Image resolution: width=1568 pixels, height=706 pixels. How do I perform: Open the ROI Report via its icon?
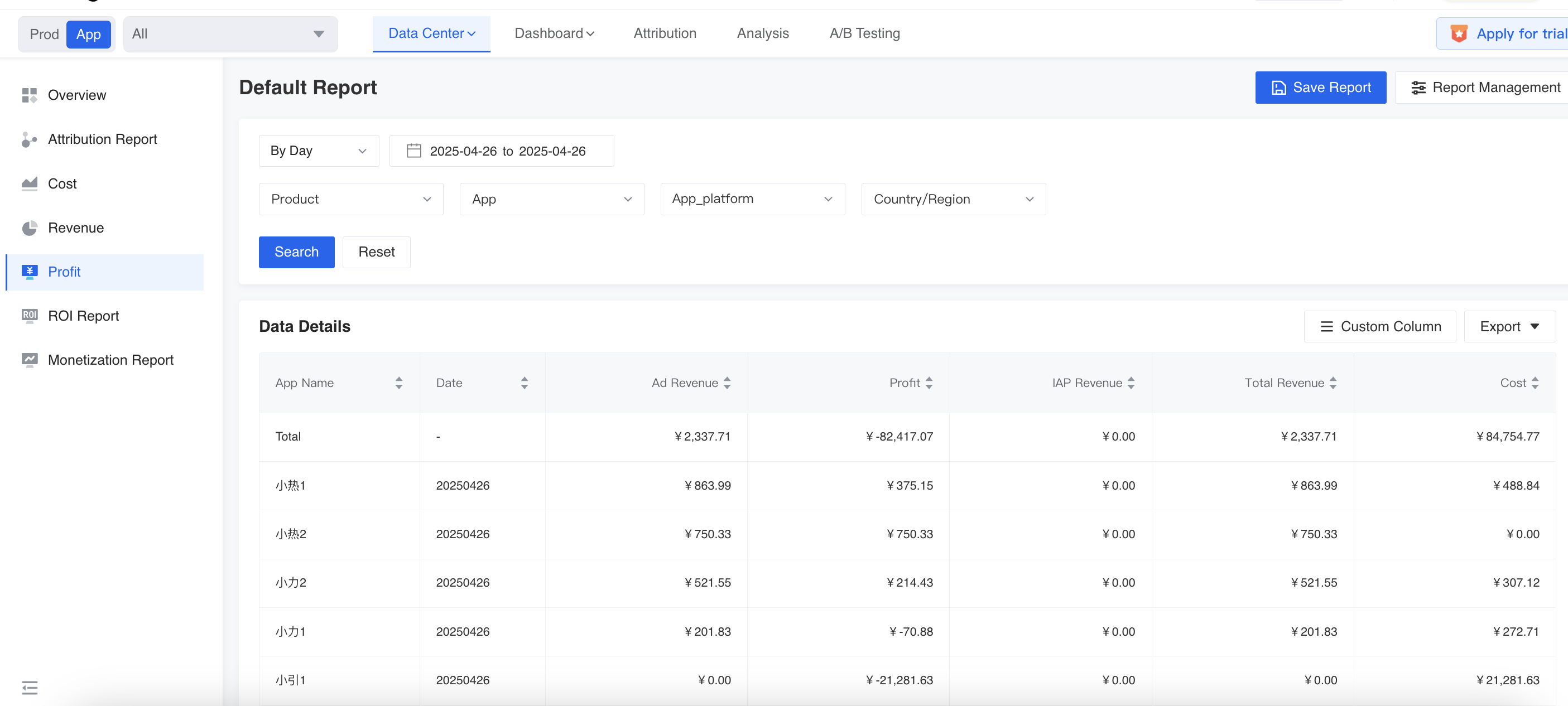coord(28,316)
